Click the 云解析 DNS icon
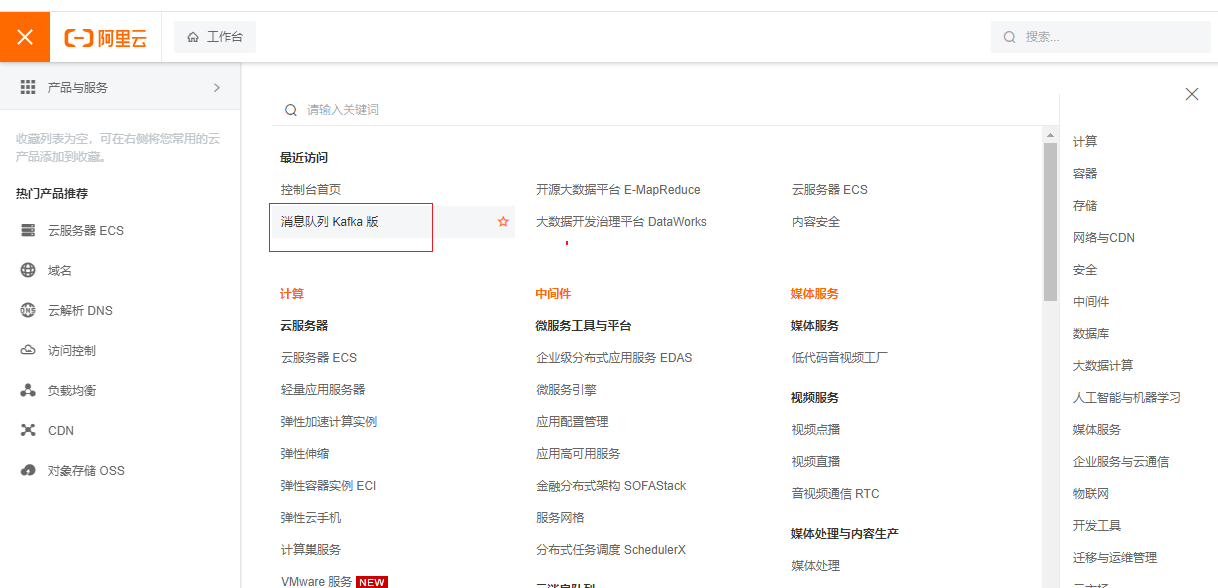This screenshot has height=588, width=1218. [28, 311]
